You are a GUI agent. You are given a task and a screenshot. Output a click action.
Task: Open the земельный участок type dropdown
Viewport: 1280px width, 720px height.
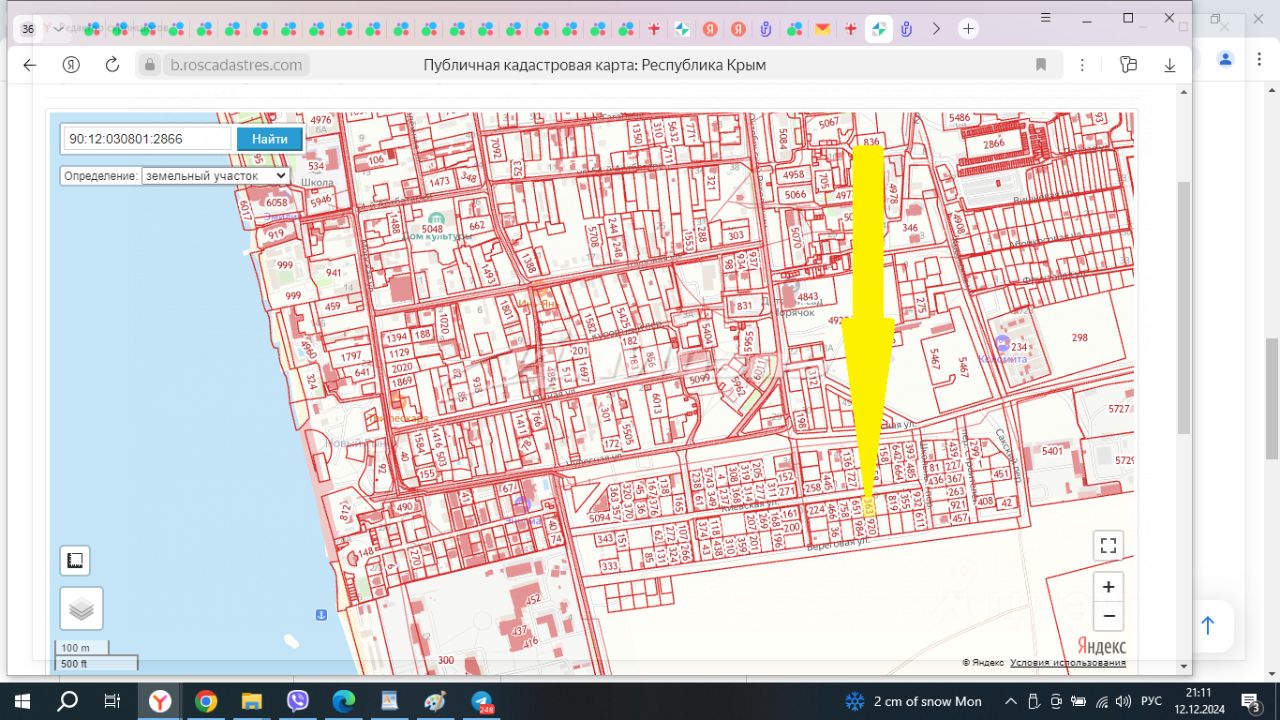coord(215,176)
